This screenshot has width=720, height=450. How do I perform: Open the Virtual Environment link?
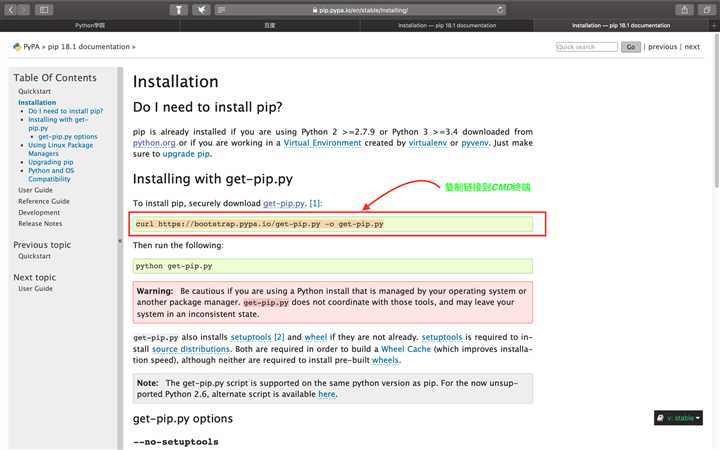pos(322,143)
